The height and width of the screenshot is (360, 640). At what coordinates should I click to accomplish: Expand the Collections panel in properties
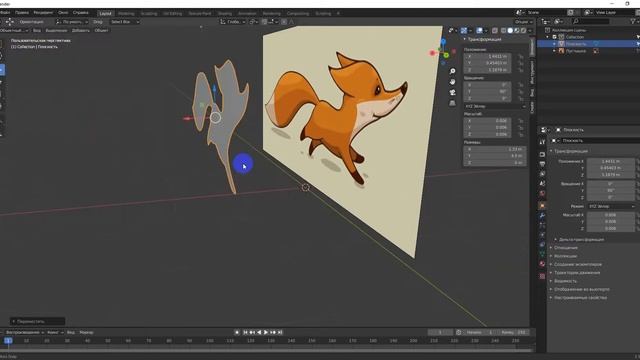[x=565, y=256]
